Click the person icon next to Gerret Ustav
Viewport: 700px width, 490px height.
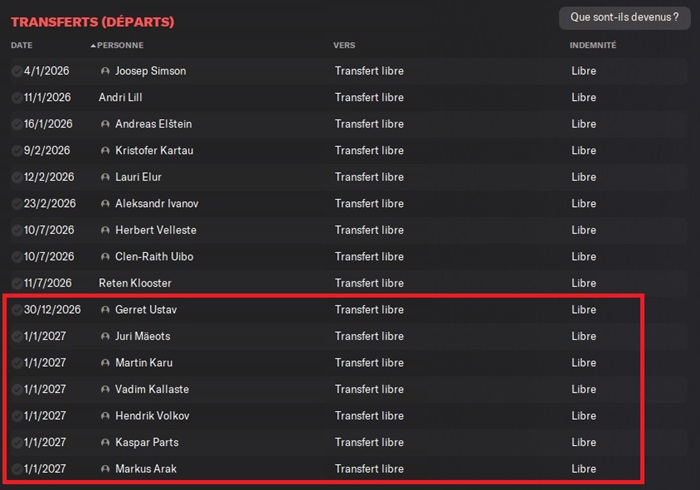[105, 310]
